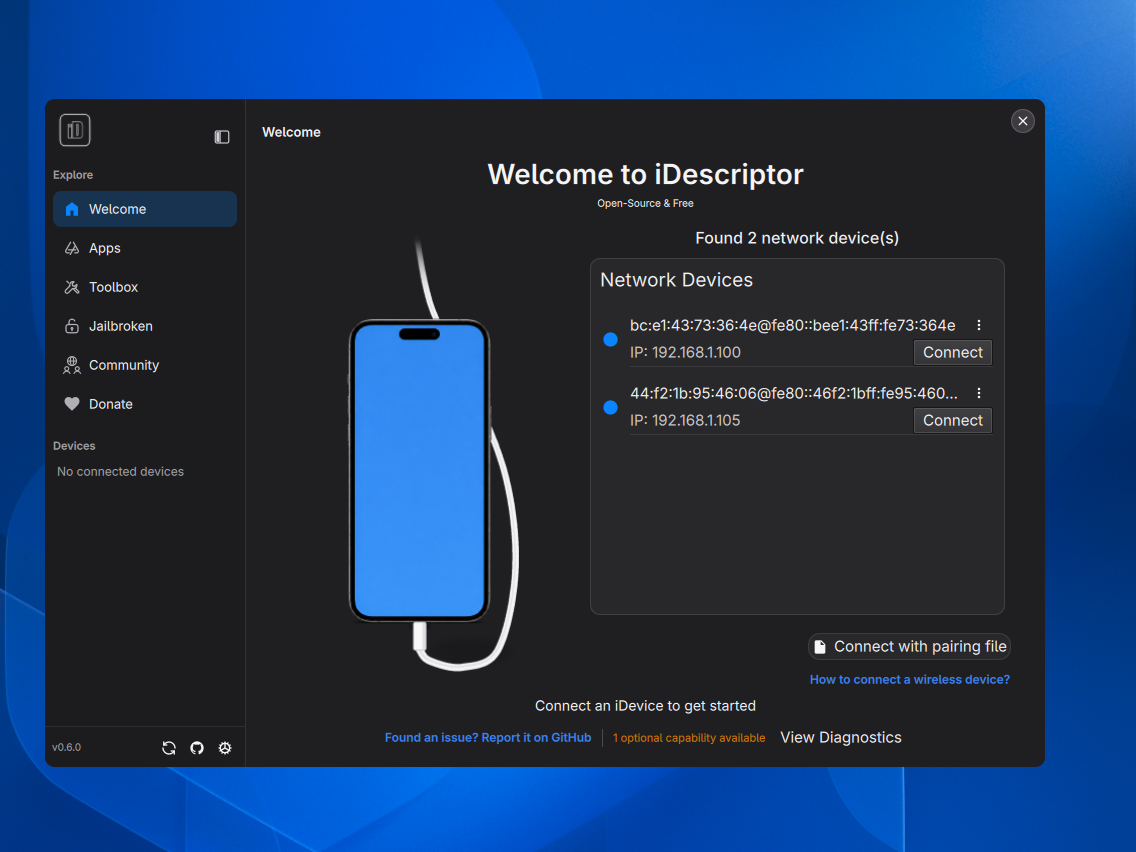The image size is (1136, 852).
Task: Click the Network Devices heading
Action: [677, 280]
